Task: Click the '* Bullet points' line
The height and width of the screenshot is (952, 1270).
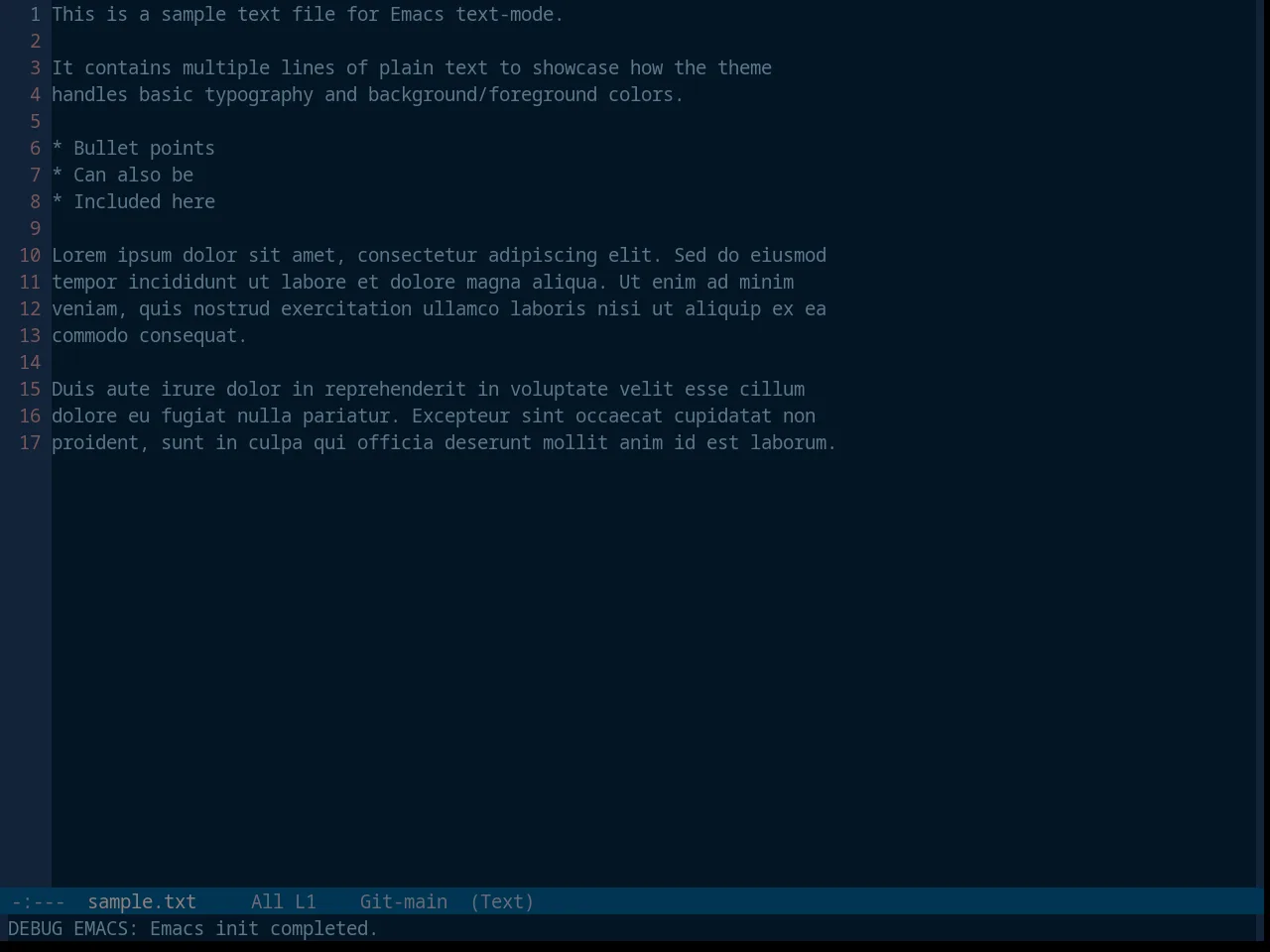Action: 133,148
